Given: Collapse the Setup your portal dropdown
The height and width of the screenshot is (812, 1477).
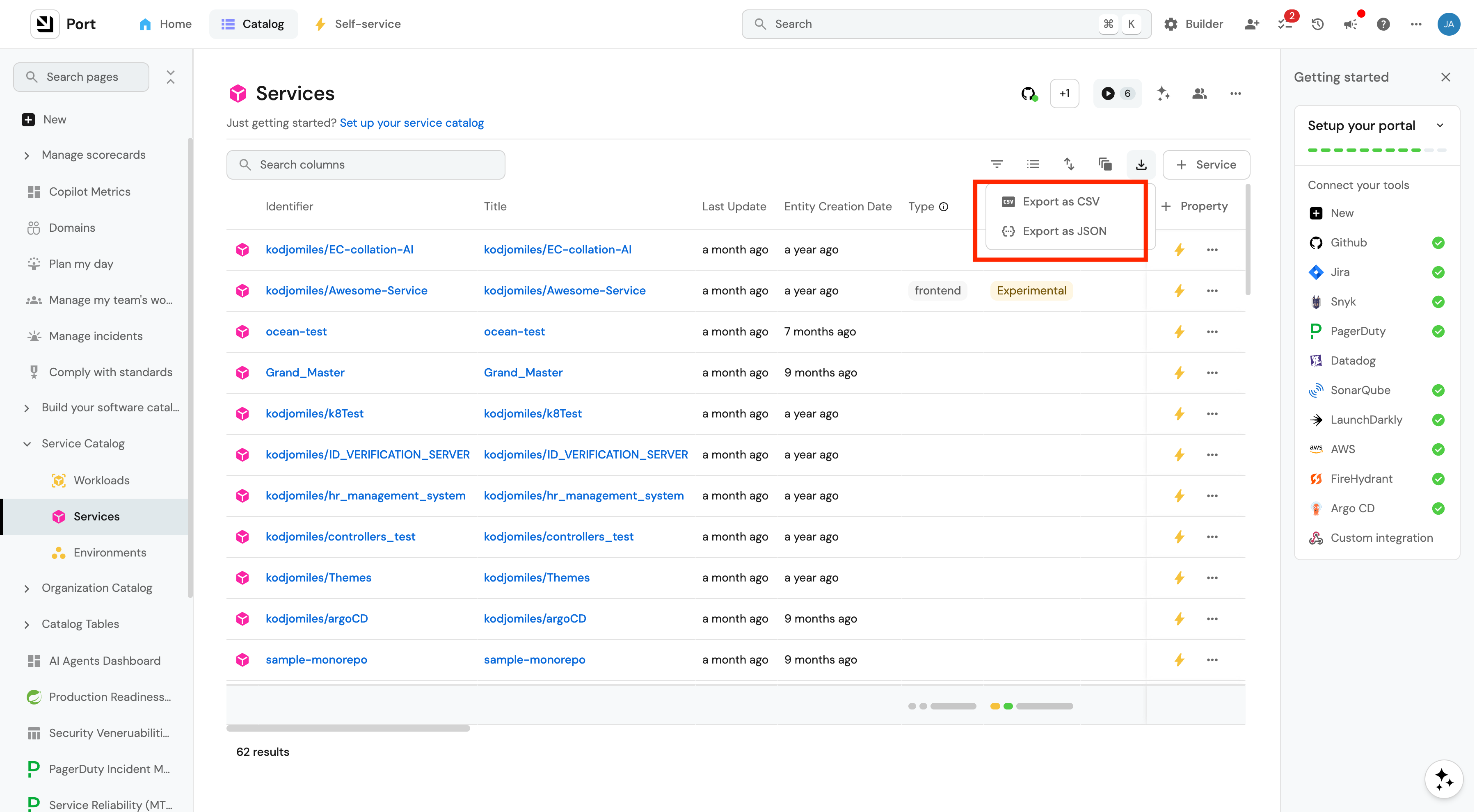Looking at the screenshot, I should 1440,125.
